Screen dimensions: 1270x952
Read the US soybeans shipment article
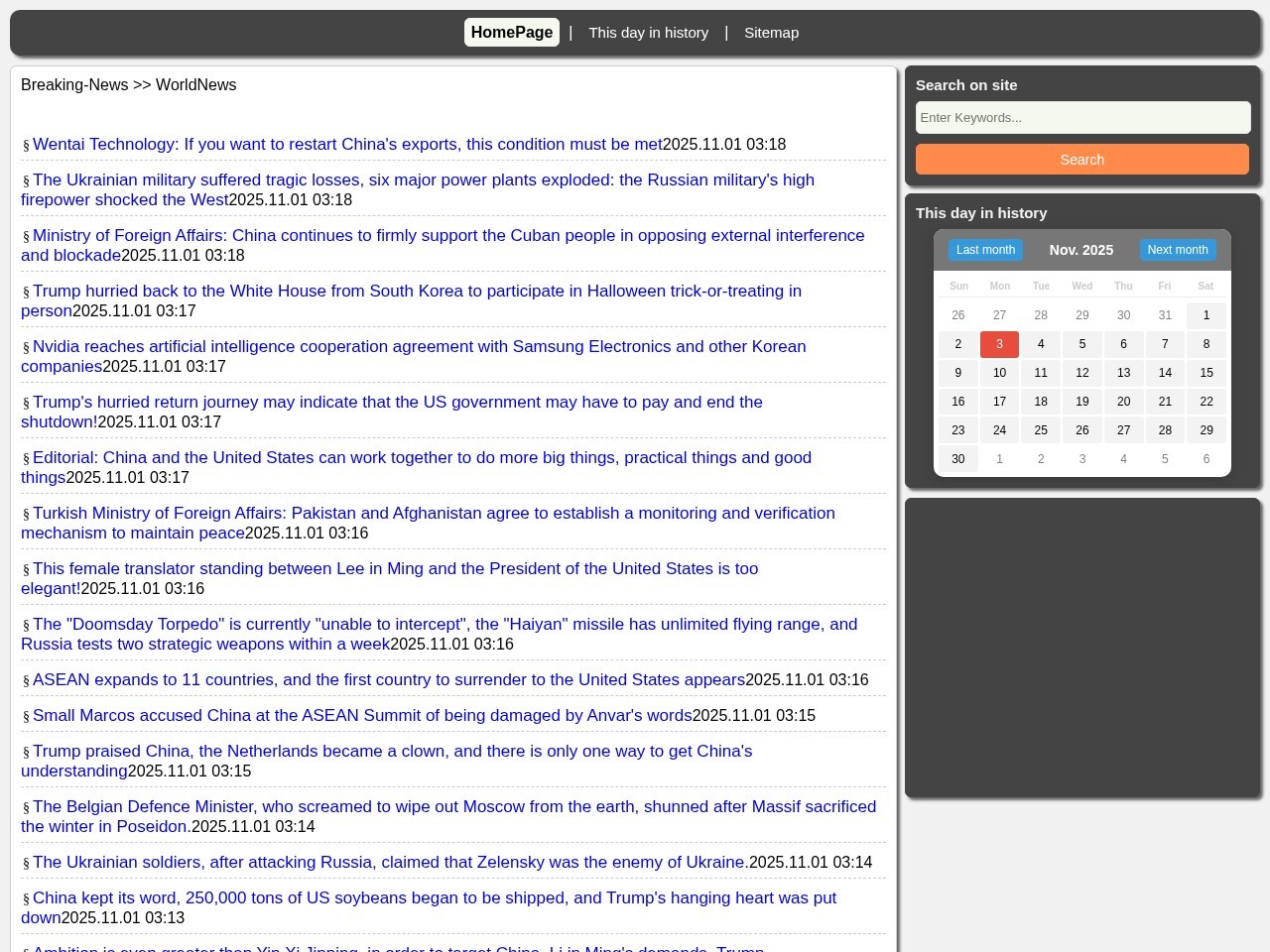(434, 898)
